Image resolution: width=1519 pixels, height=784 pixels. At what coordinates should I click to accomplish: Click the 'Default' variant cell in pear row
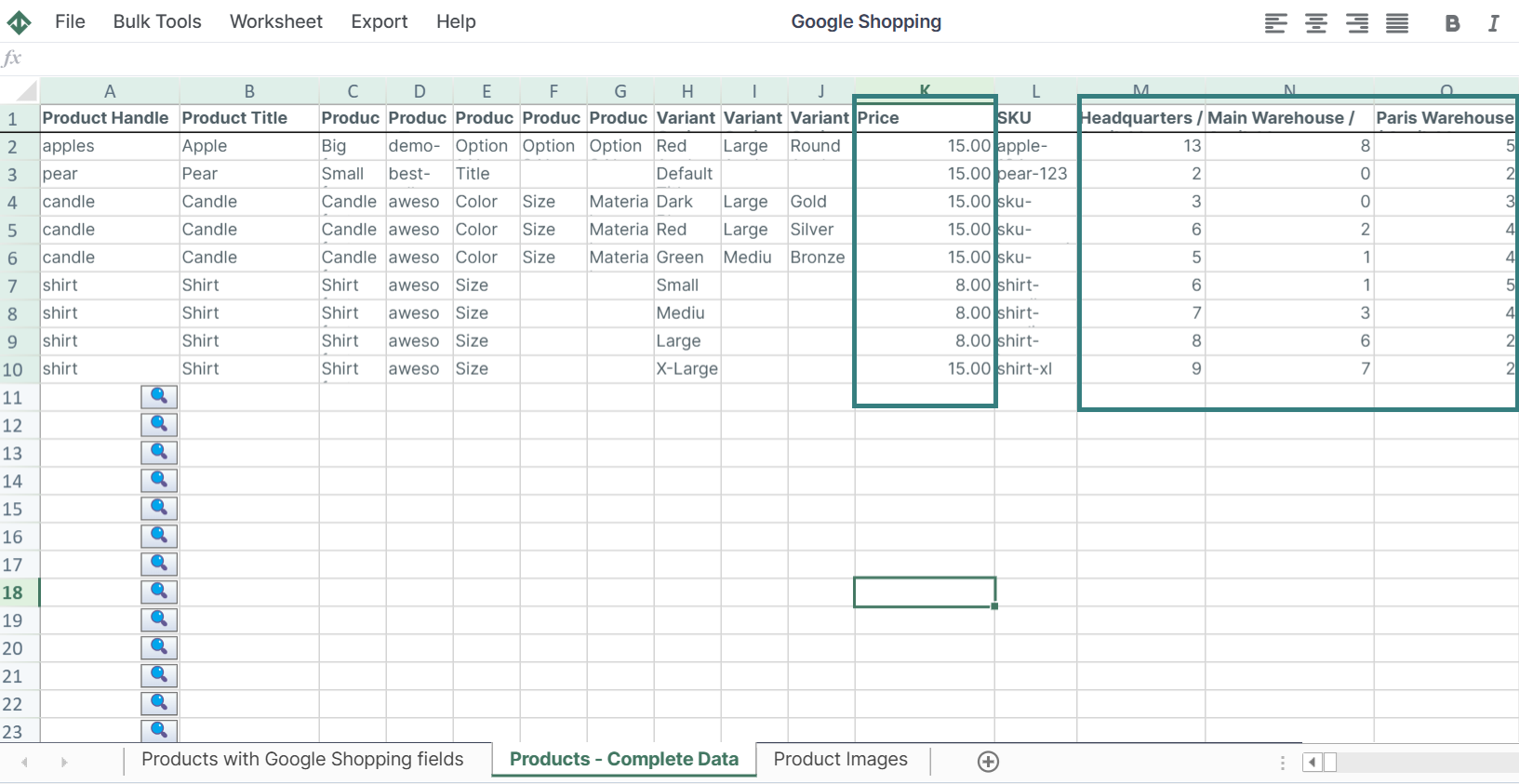687,174
